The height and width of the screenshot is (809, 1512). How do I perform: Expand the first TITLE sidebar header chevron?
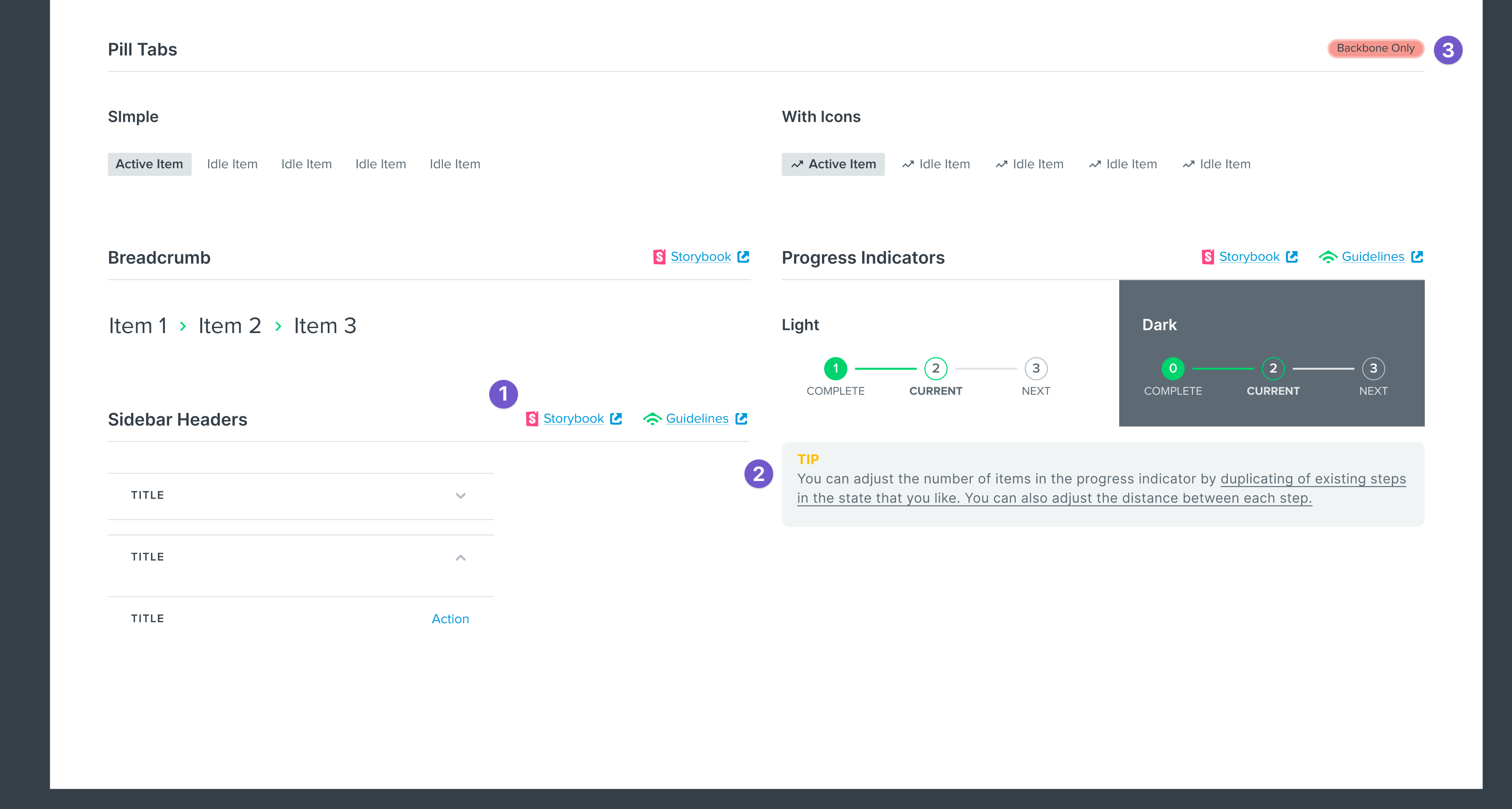point(461,496)
